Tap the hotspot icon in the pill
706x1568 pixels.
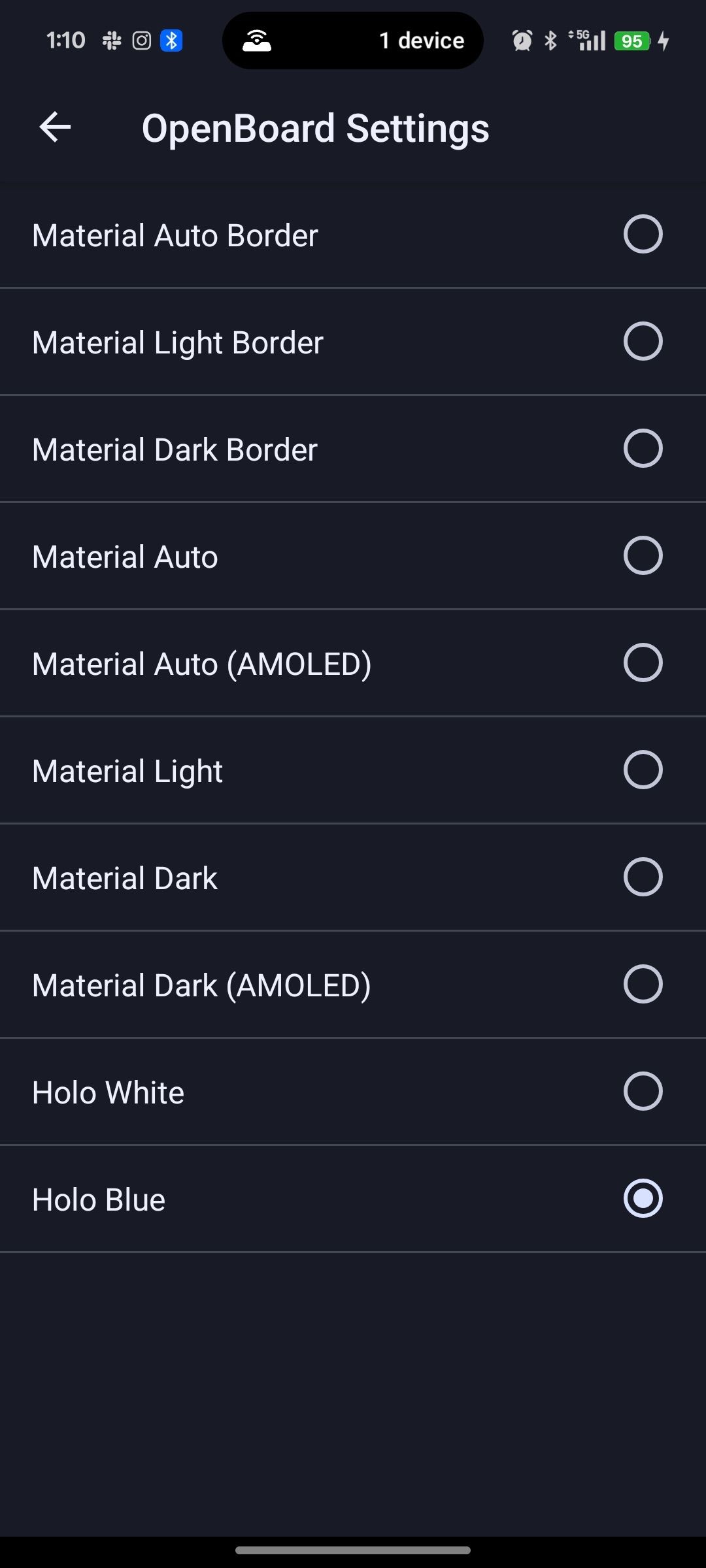[x=257, y=41]
